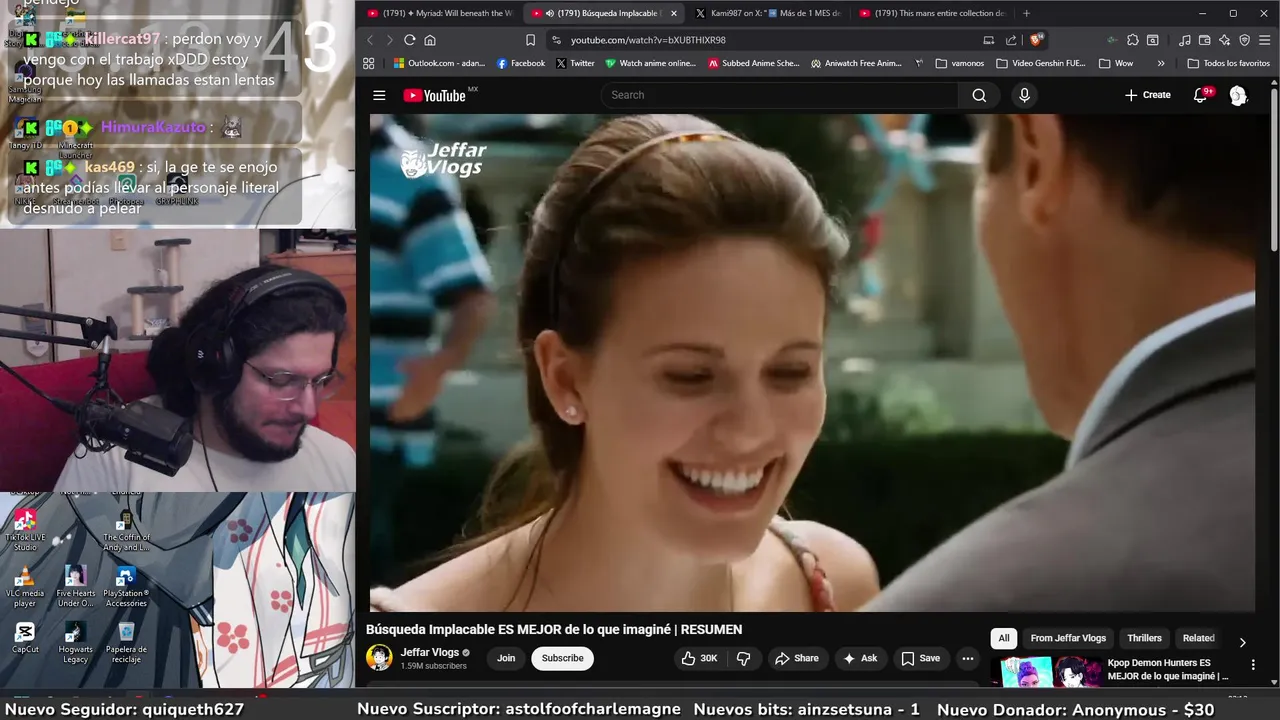Open Kpop Demon Hunters video thumbnail
1280x720 pixels.
[x=1046, y=671]
